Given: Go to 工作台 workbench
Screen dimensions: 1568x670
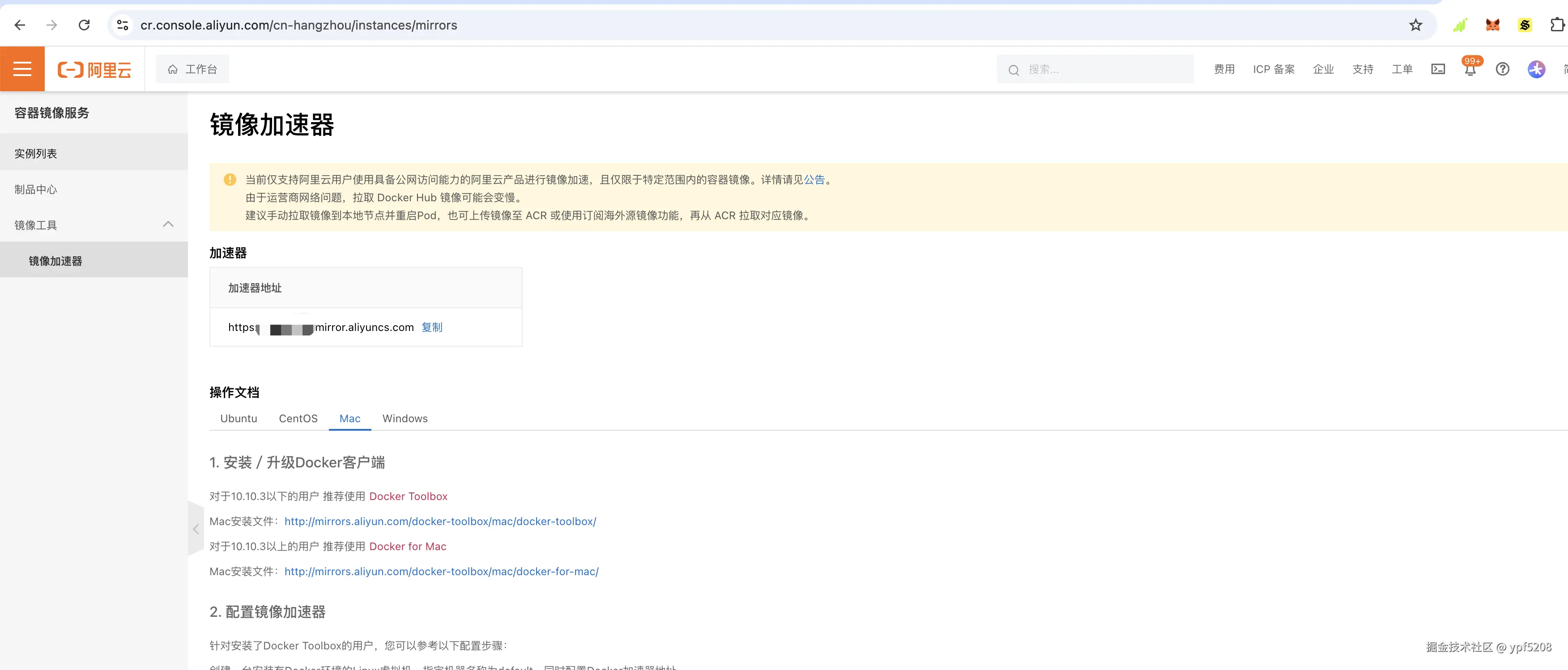Looking at the screenshot, I should pyautogui.click(x=192, y=69).
